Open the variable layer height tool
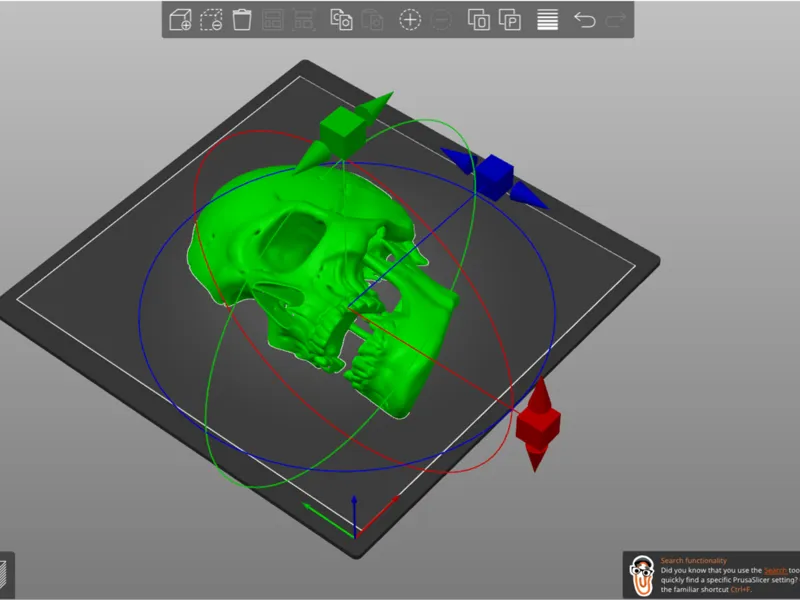The height and width of the screenshot is (600, 800). pos(547,20)
